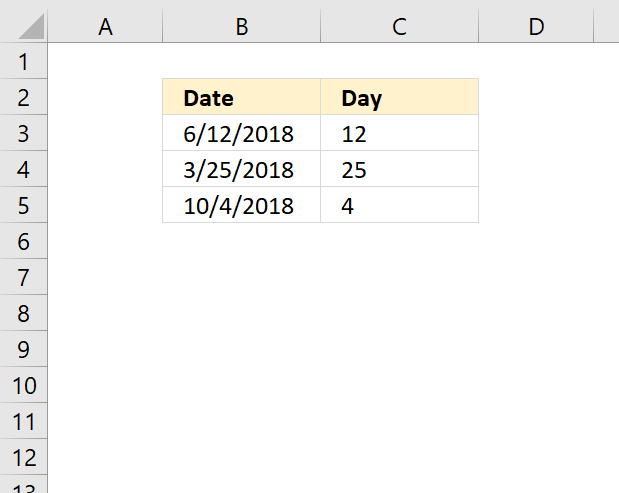The height and width of the screenshot is (493, 619).
Task: Select row 10 header
Action: [x=23, y=385]
